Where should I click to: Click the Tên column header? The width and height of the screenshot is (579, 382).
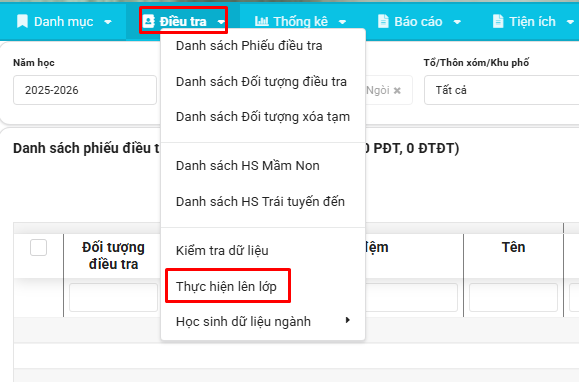[x=513, y=247]
